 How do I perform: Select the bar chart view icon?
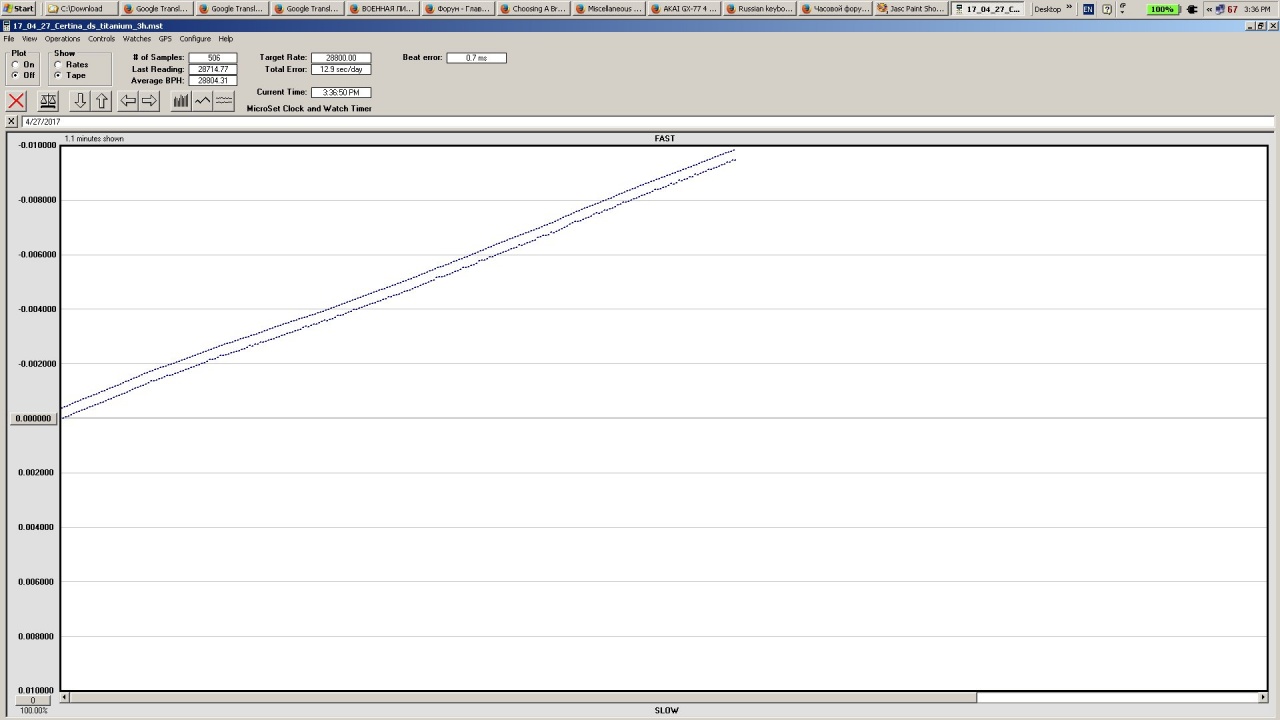click(181, 101)
